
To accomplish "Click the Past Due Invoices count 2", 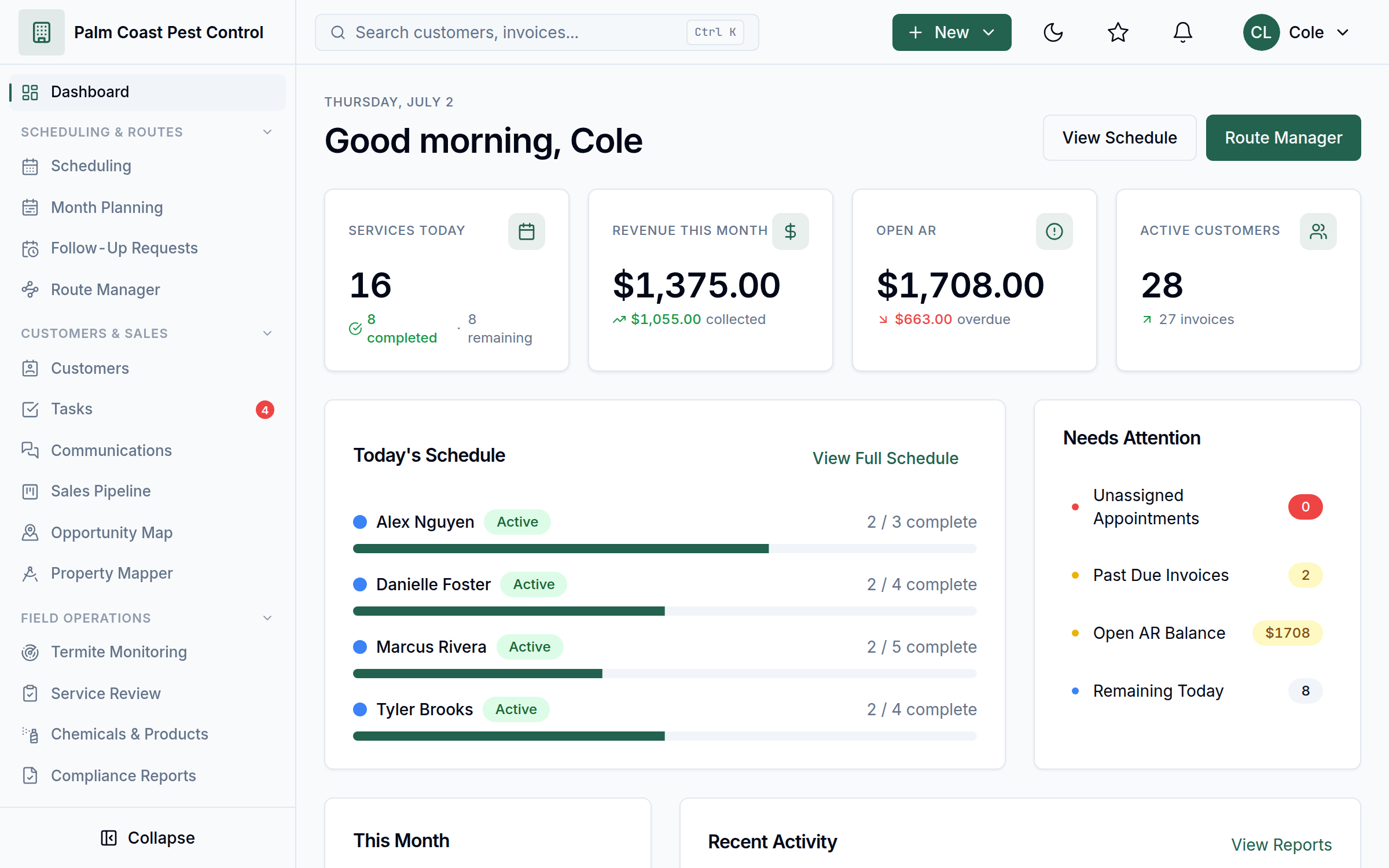I will pos(1306,575).
